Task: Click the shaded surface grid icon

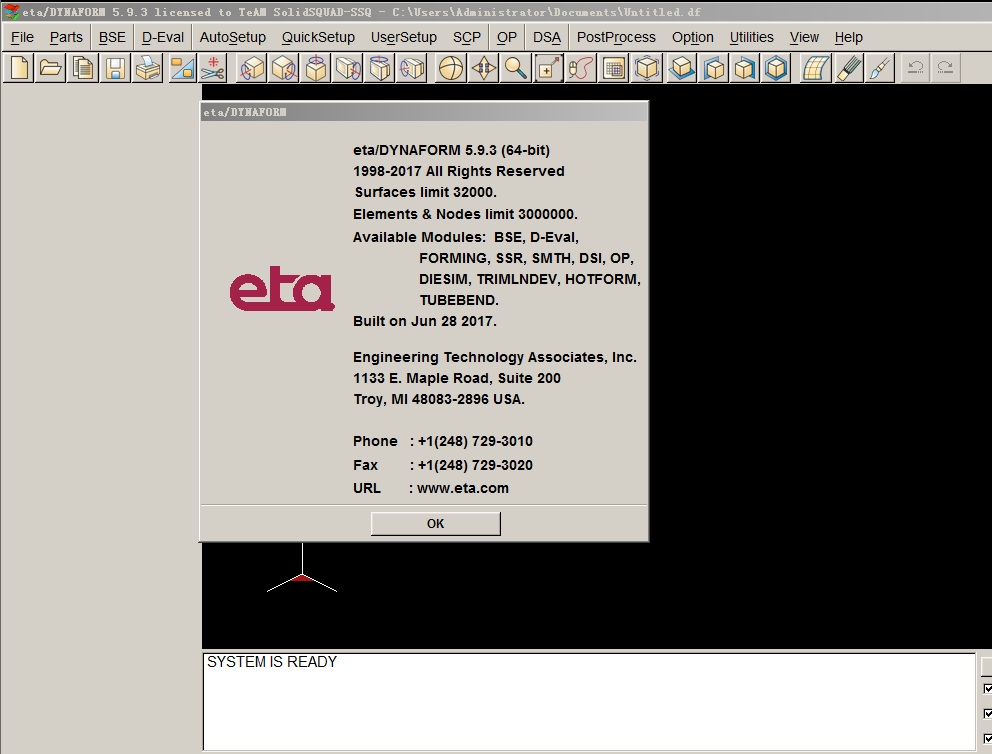Action: point(815,68)
